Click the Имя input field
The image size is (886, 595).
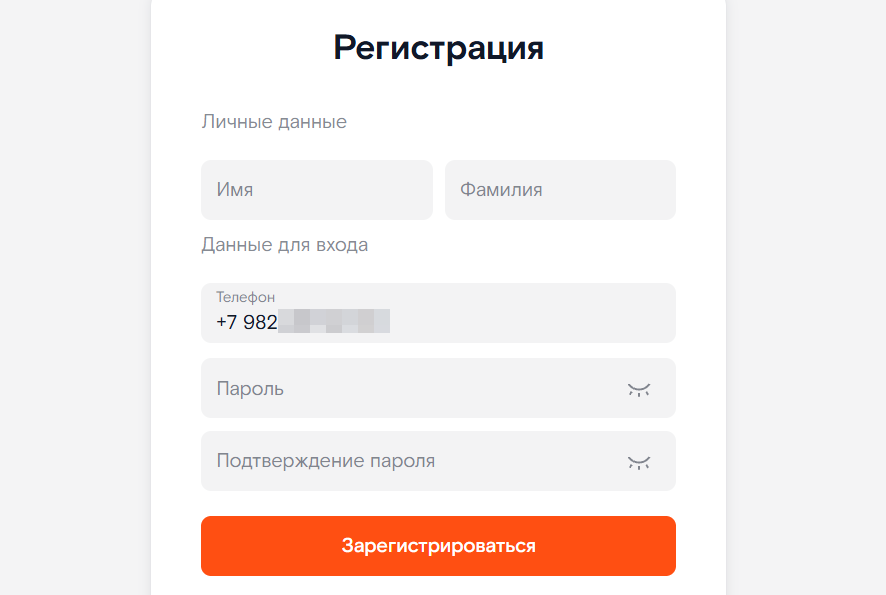(x=316, y=190)
